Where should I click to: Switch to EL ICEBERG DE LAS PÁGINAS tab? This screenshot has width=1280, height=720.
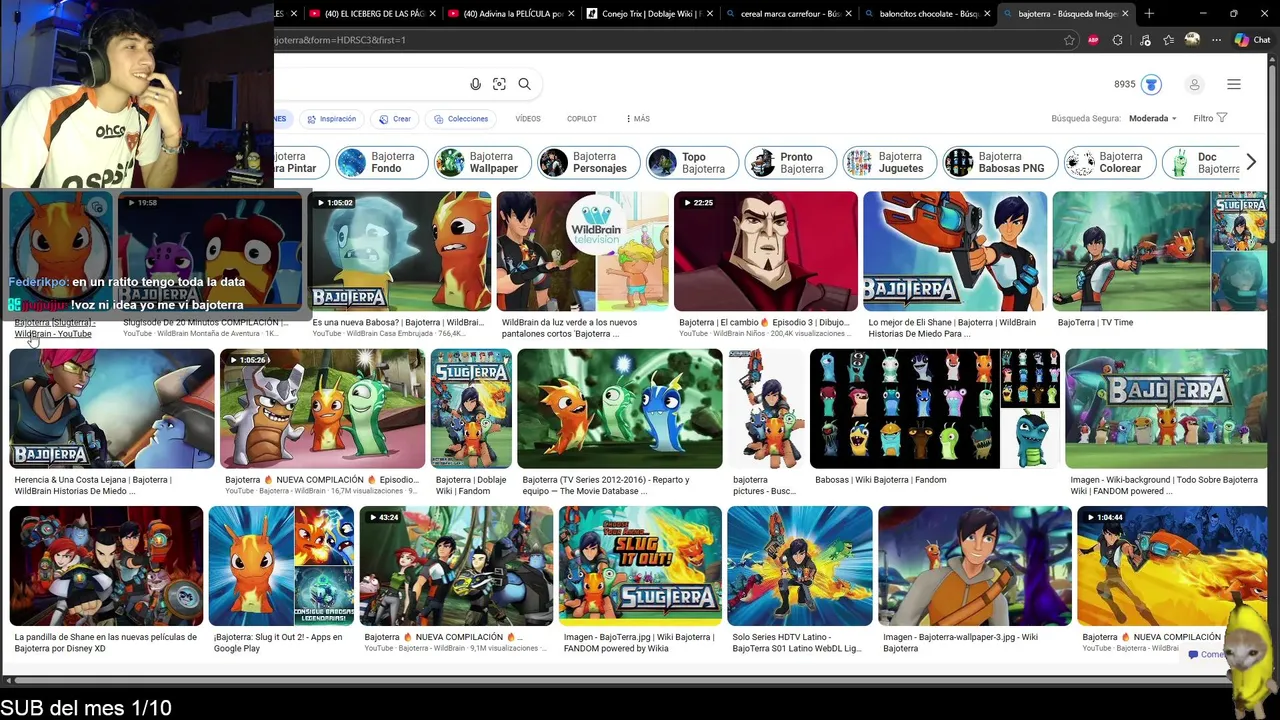pyautogui.click(x=371, y=13)
